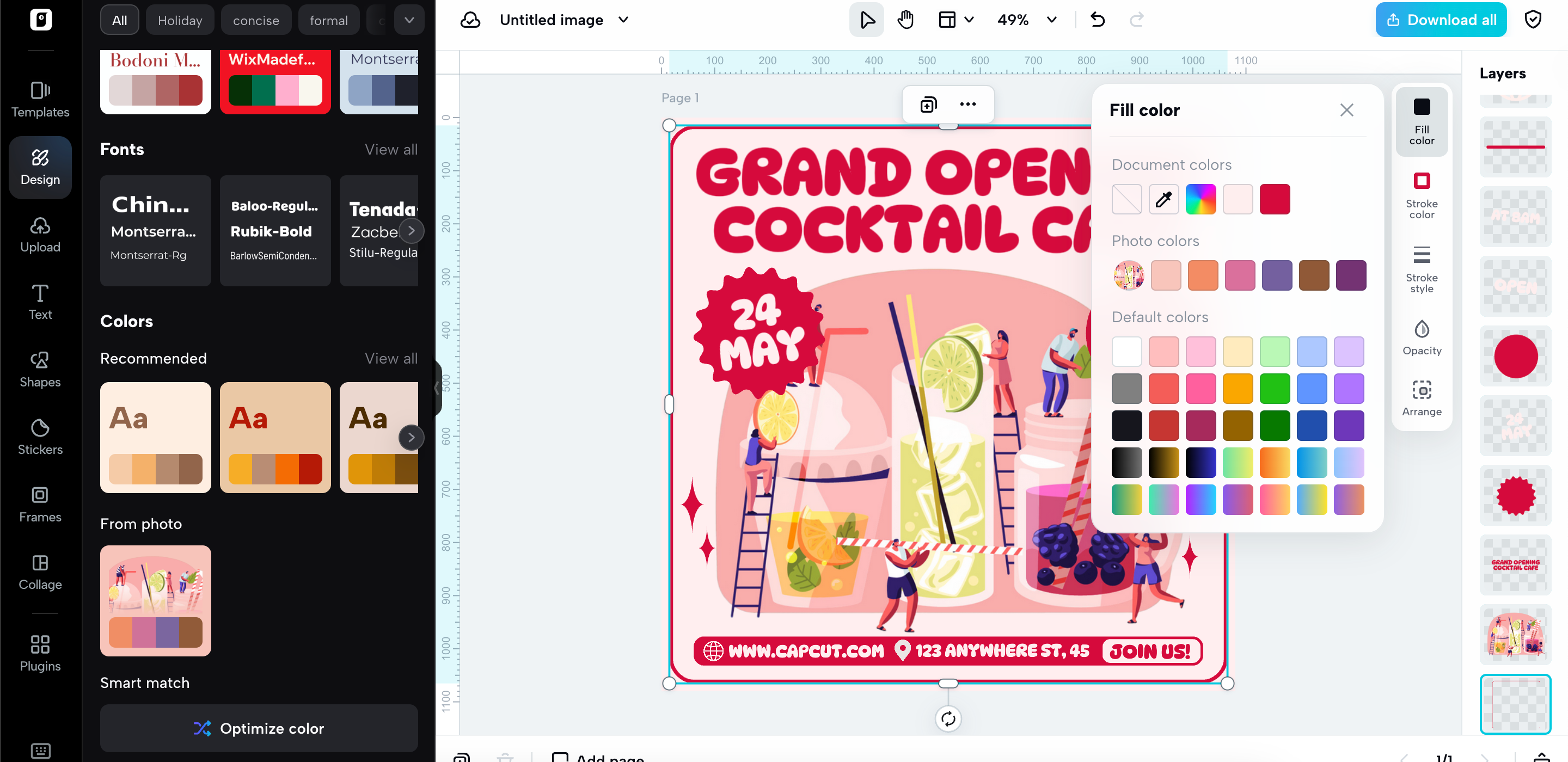Expand the hidden filter tags with the chevron
The width and height of the screenshot is (1568, 762).
coord(409,19)
